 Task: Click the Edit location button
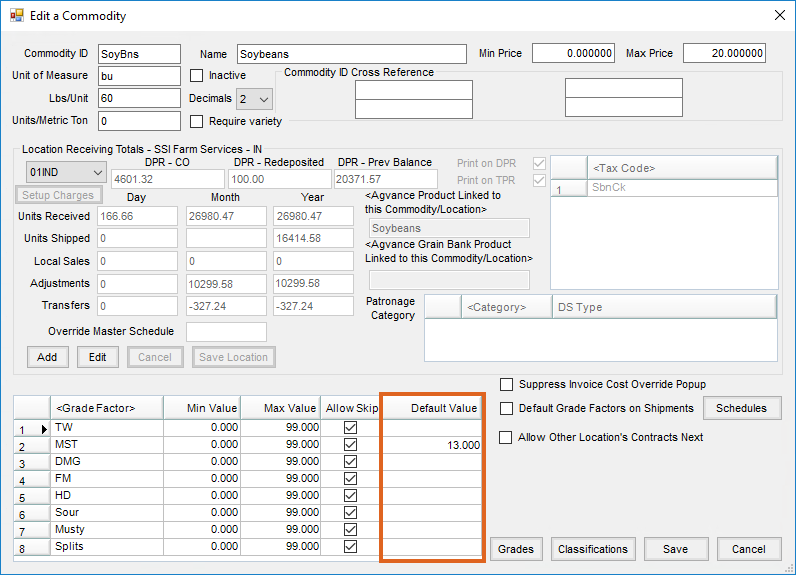97,357
